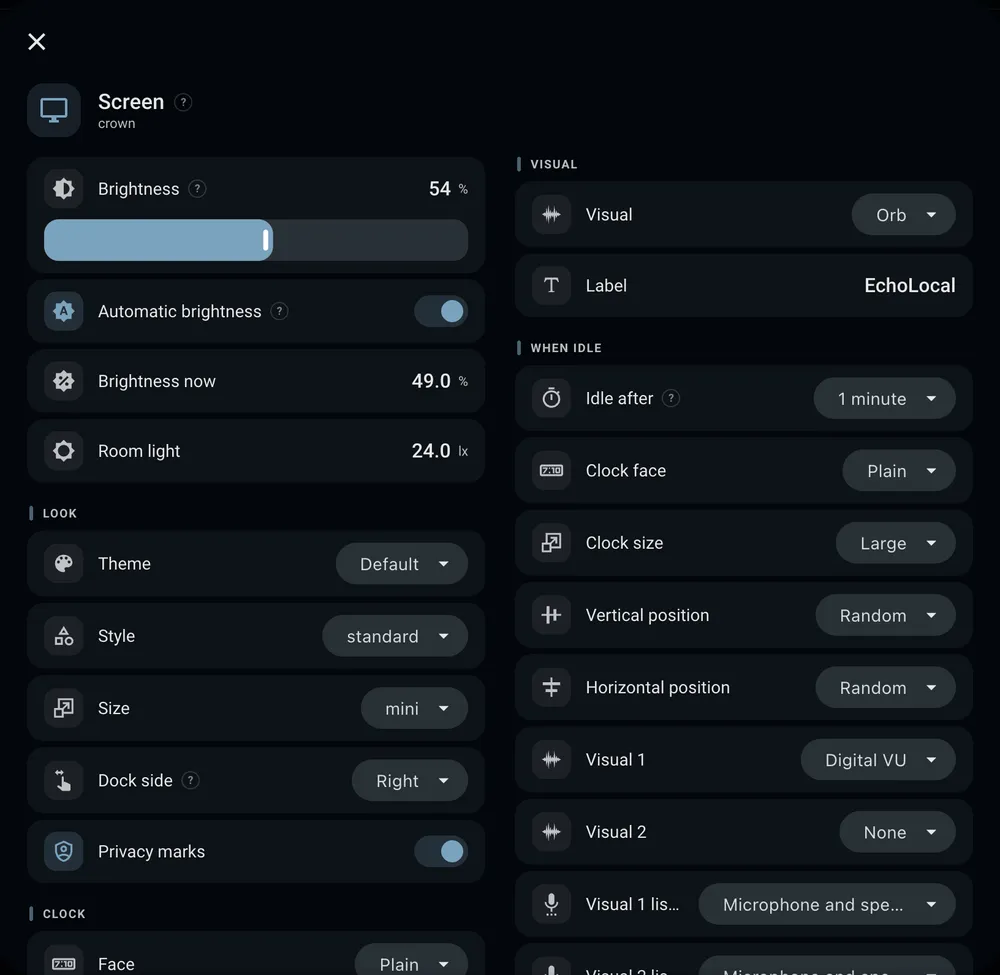The image size is (1000, 975).
Task: Open the Dock side Right dropdown
Action: pos(410,781)
